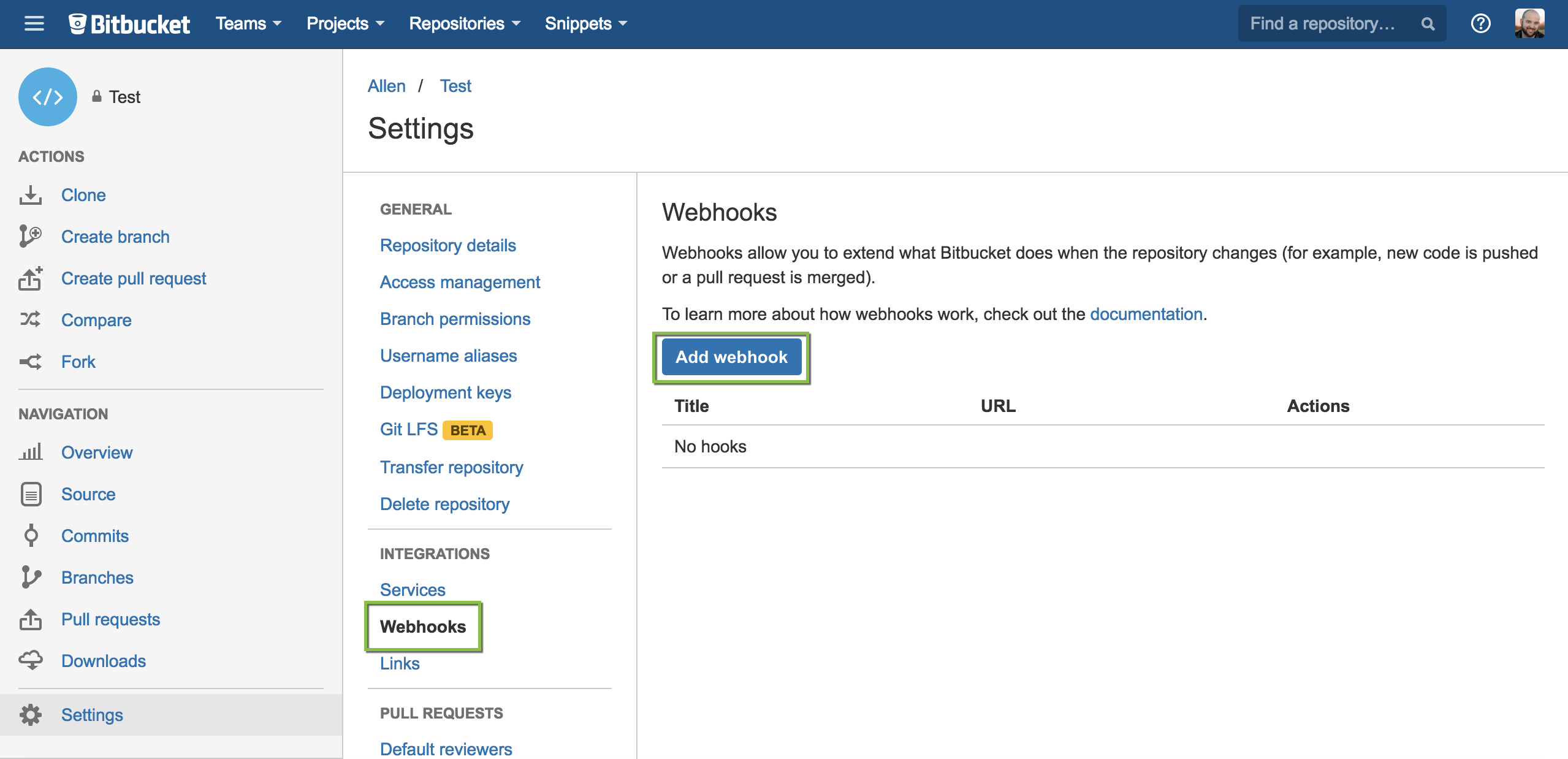Select Settings in the sidebar

pos(171,715)
